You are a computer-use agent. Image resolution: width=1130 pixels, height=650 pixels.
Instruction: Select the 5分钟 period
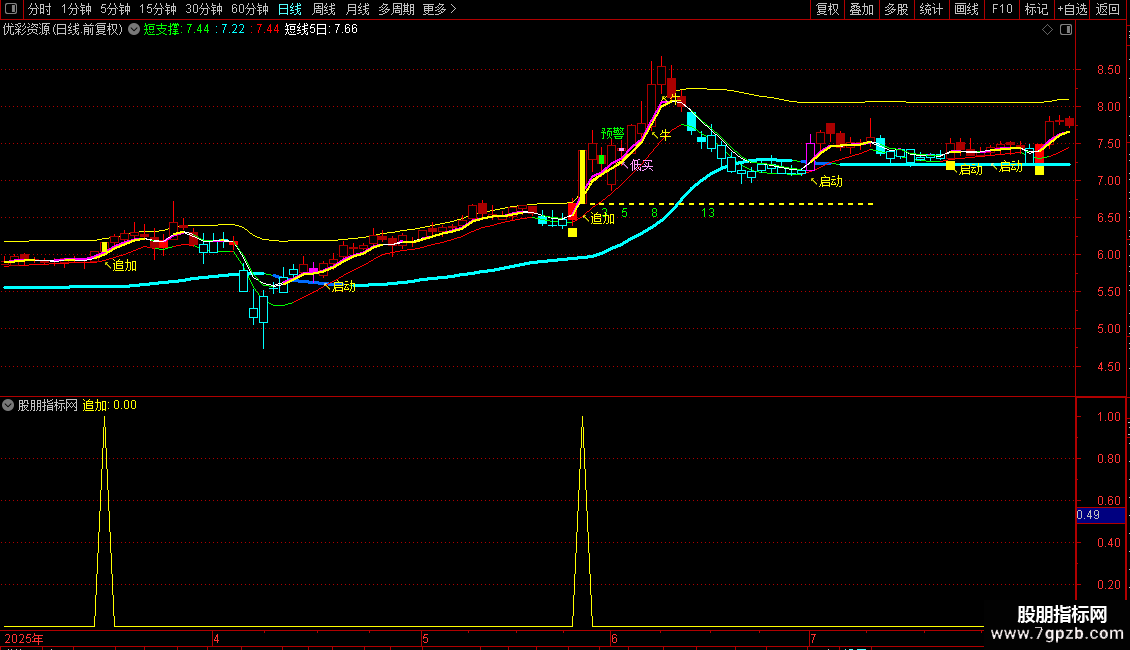[x=115, y=9]
